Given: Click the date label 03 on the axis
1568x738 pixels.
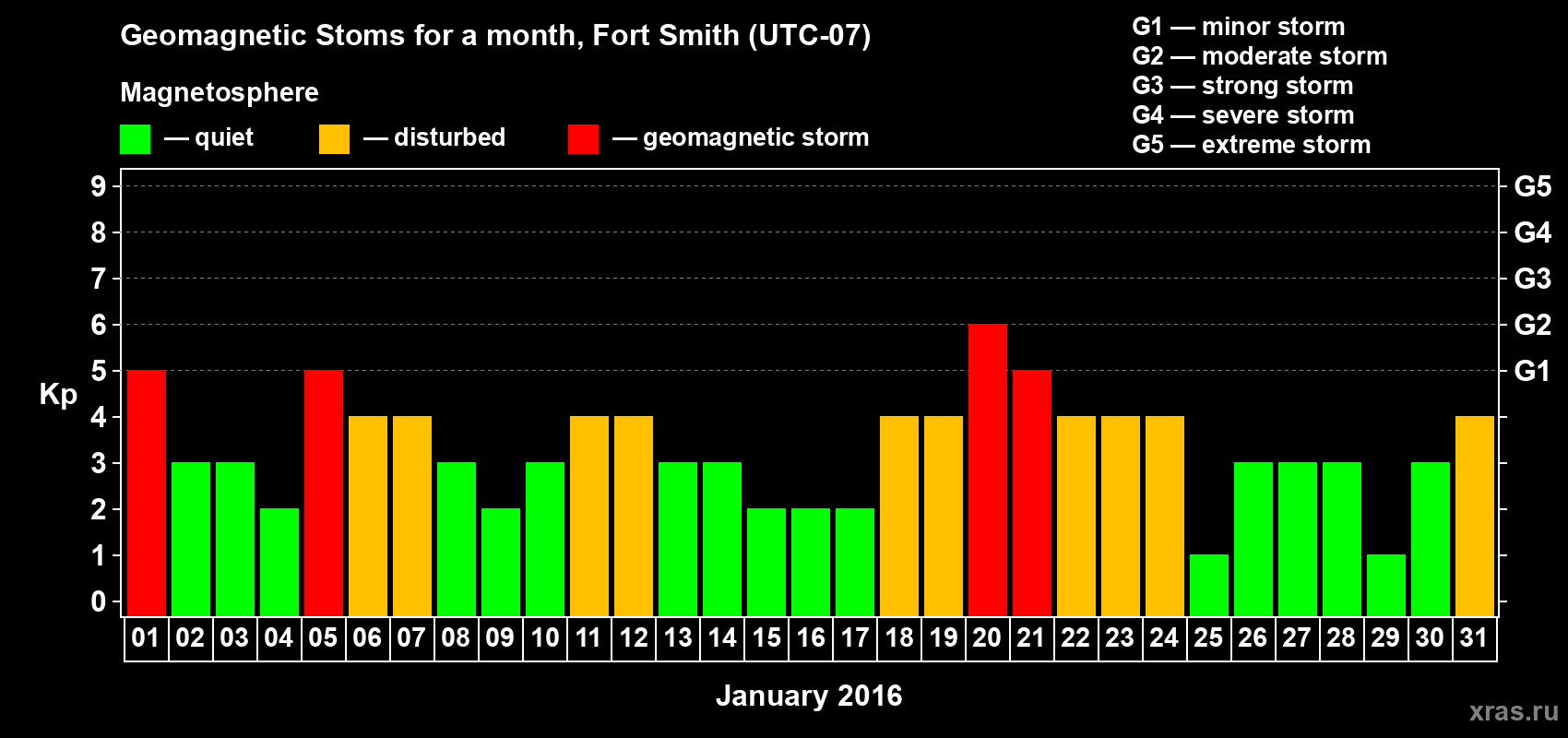Looking at the screenshot, I should tap(234, 637).
